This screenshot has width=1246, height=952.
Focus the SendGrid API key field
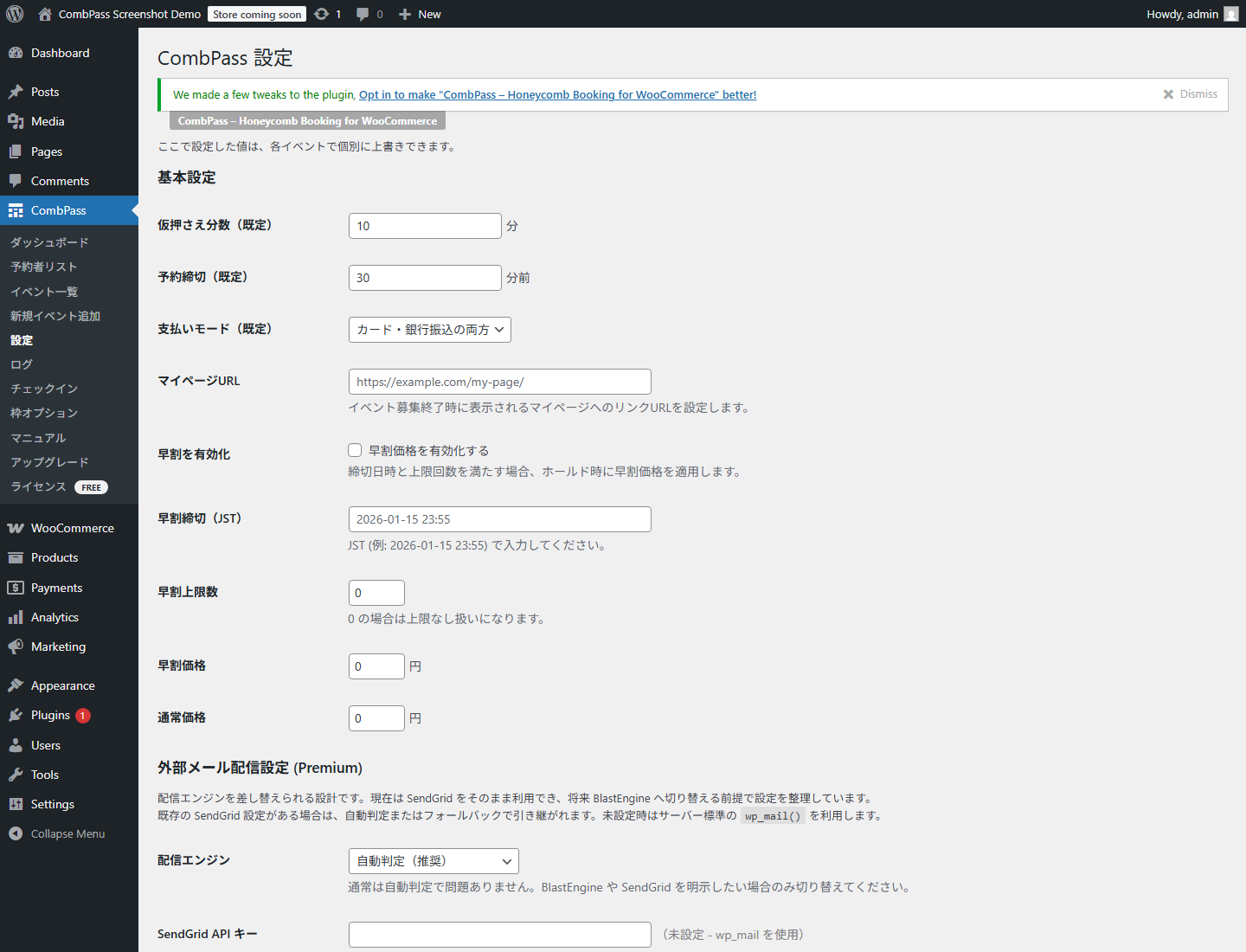click(499, 934)
